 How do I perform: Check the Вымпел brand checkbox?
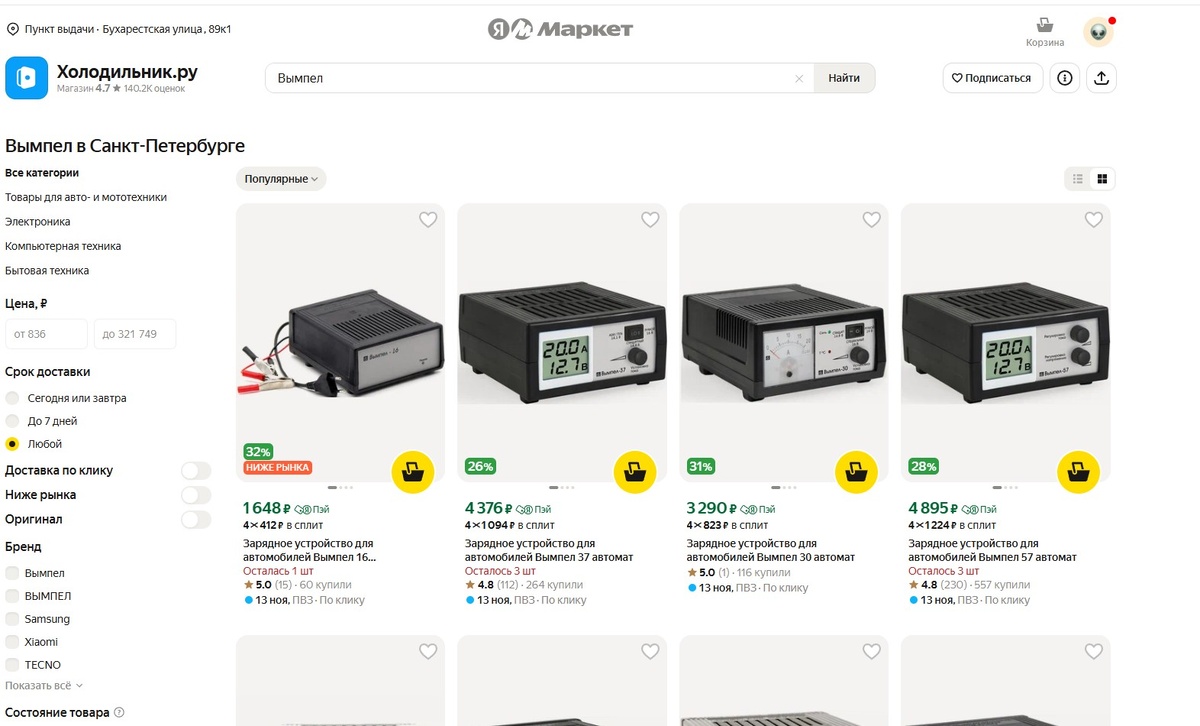click(12, 573)
